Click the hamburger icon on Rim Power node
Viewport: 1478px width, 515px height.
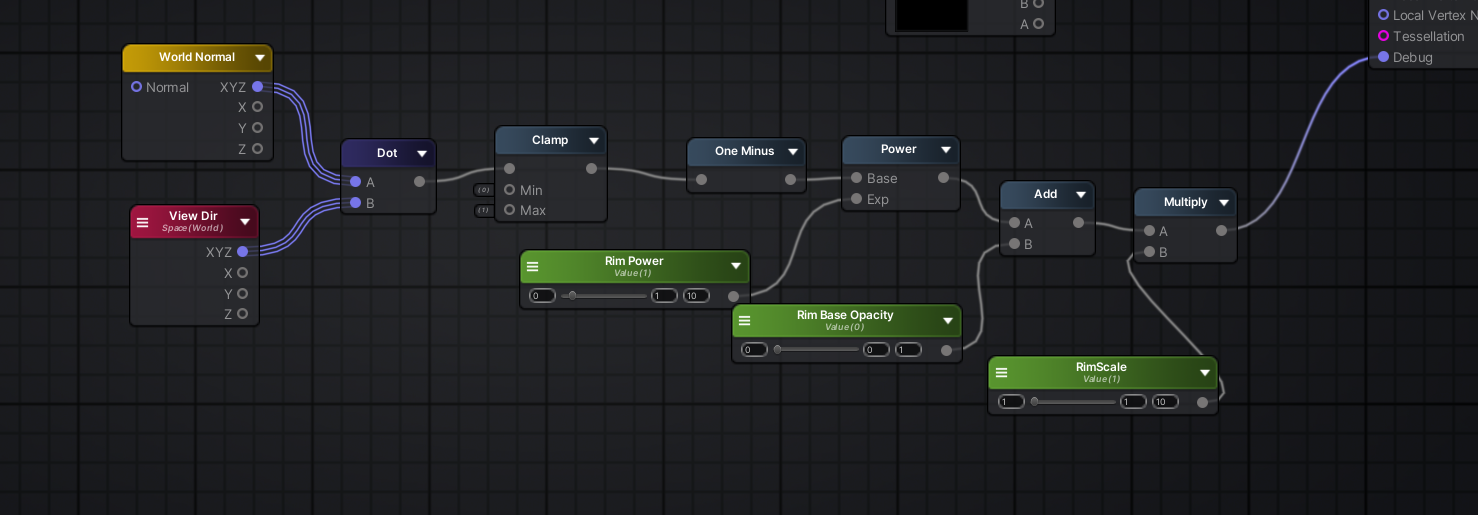pos(532,267)
